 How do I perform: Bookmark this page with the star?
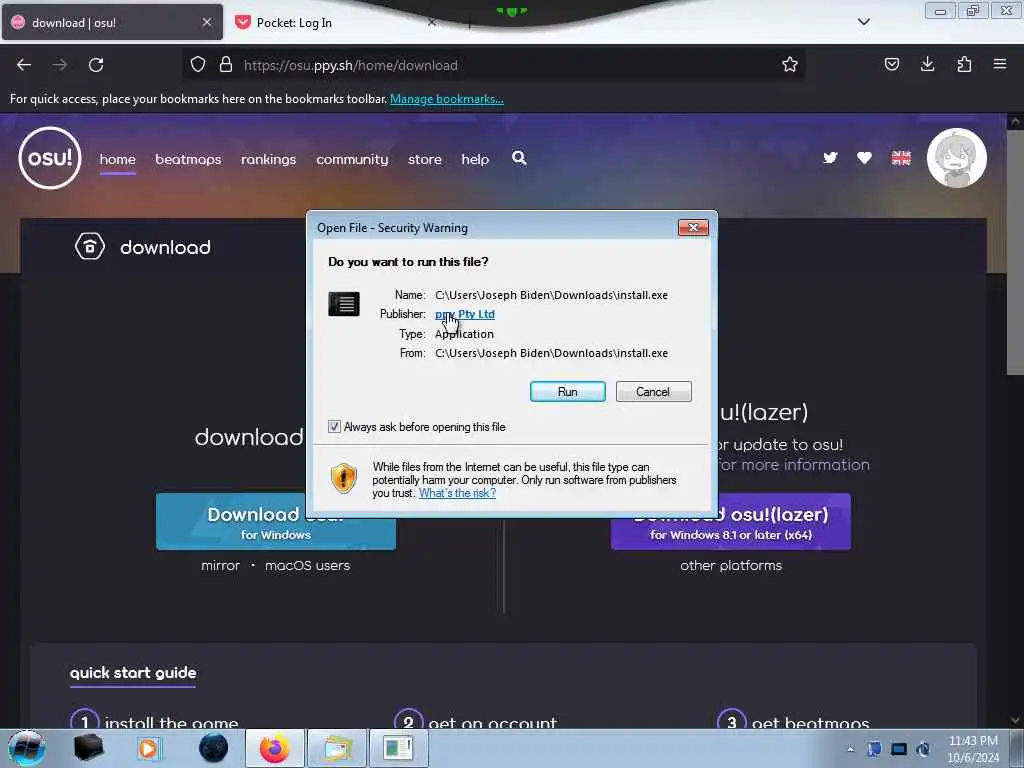coord(790,64)
